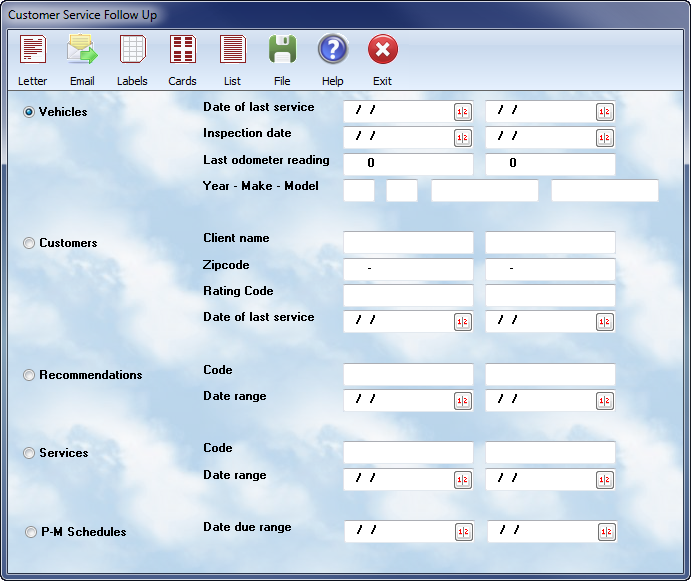Choose the P-M Schedules radio button
The image size is (691, 581).
click(x=30, y=532)
